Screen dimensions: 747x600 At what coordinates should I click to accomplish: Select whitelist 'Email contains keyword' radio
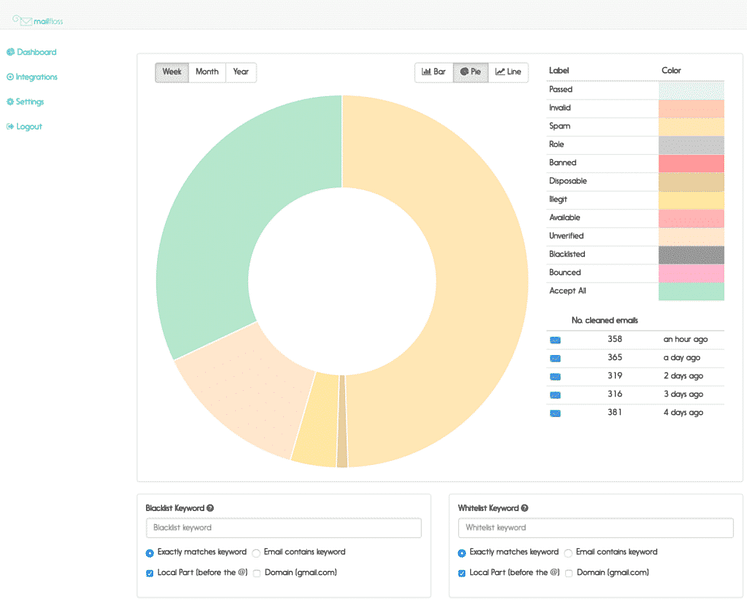point(568,553)
